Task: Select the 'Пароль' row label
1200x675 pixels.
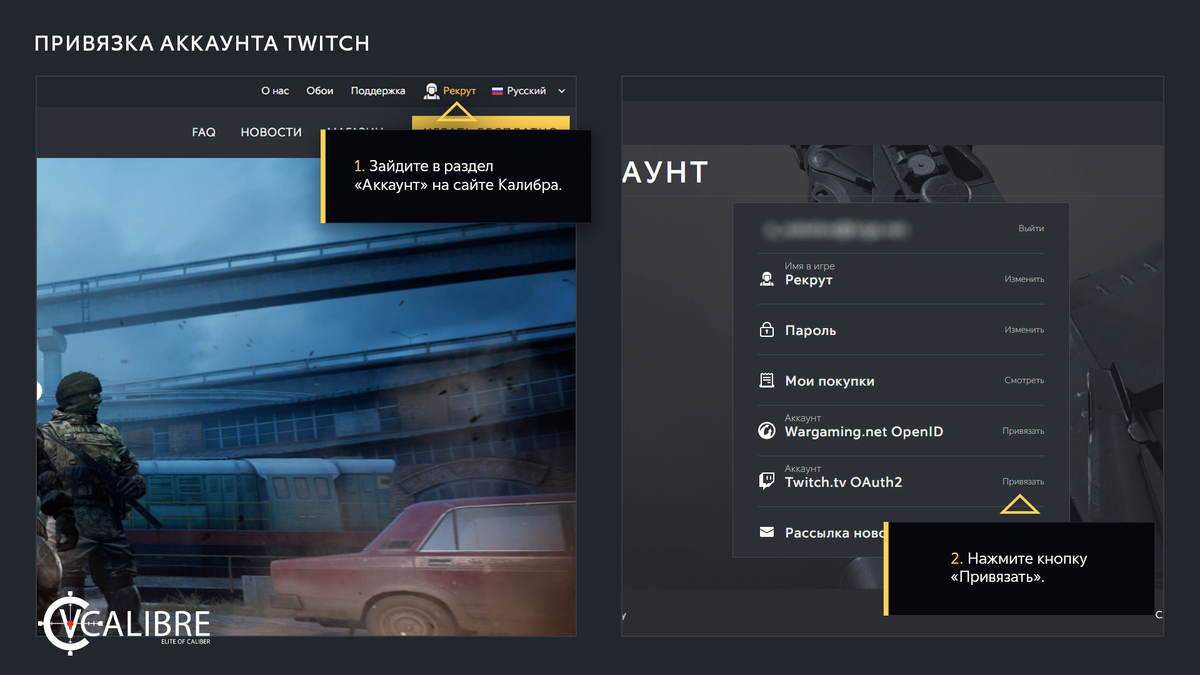Action: (811, 331)
